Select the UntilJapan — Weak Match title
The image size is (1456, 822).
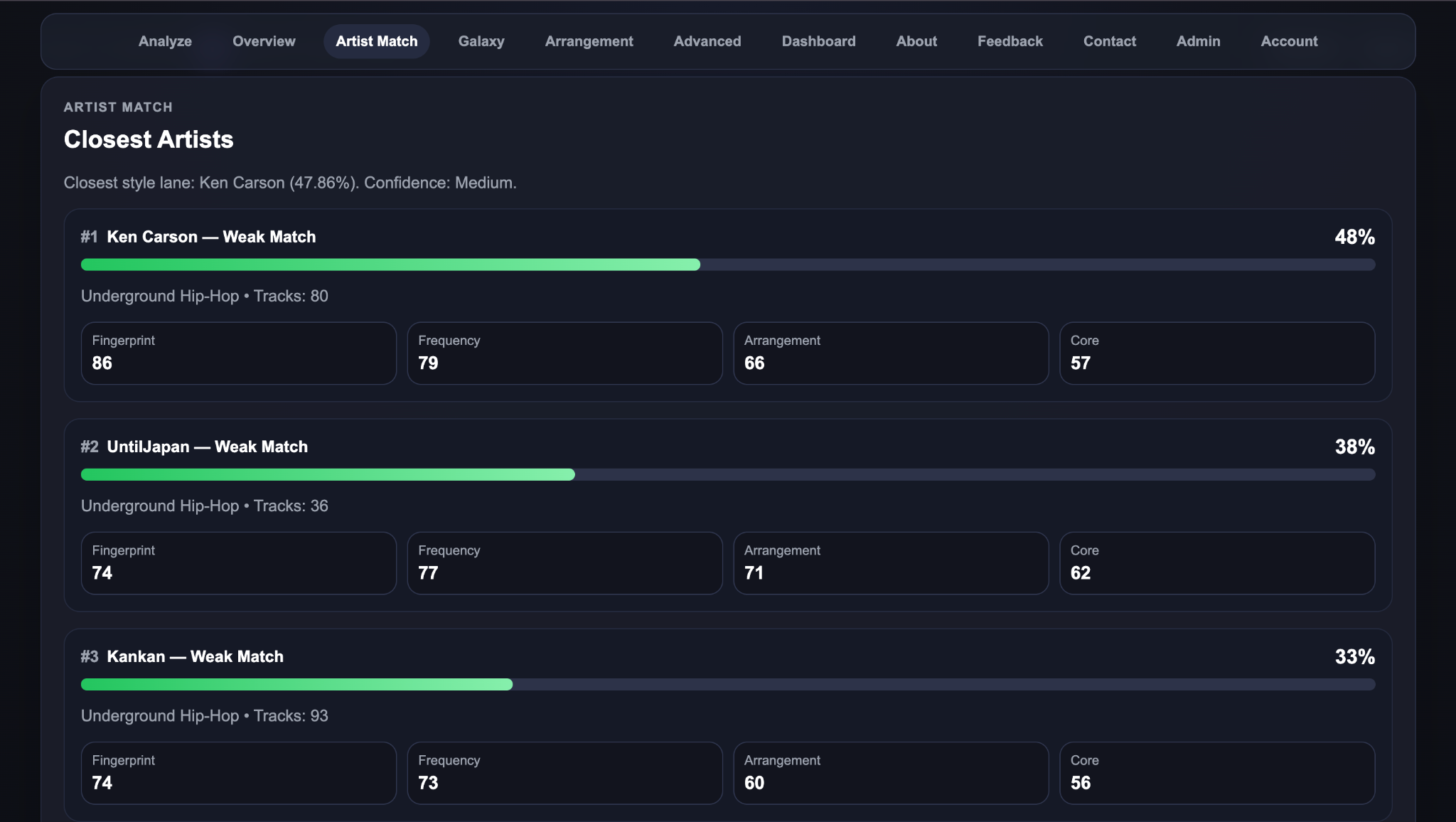click(x=208, y=447)
